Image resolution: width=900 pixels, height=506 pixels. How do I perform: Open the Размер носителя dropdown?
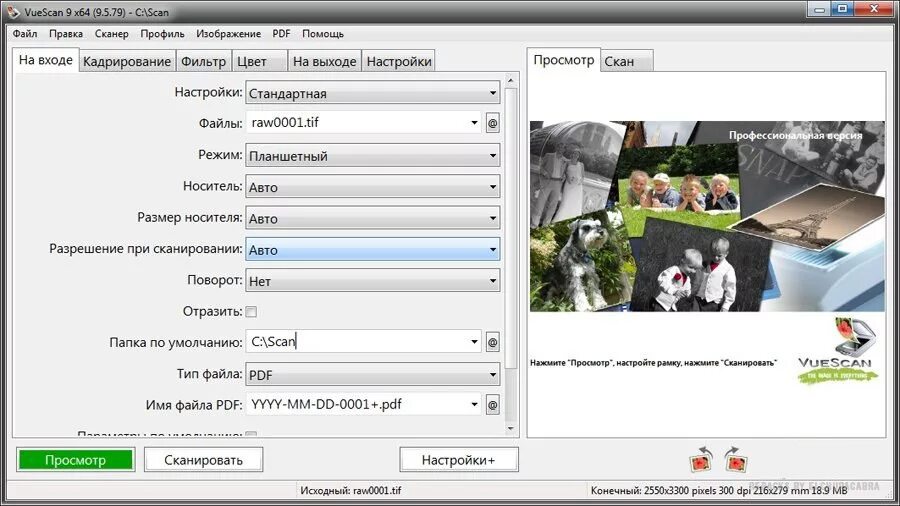(373, 218)
